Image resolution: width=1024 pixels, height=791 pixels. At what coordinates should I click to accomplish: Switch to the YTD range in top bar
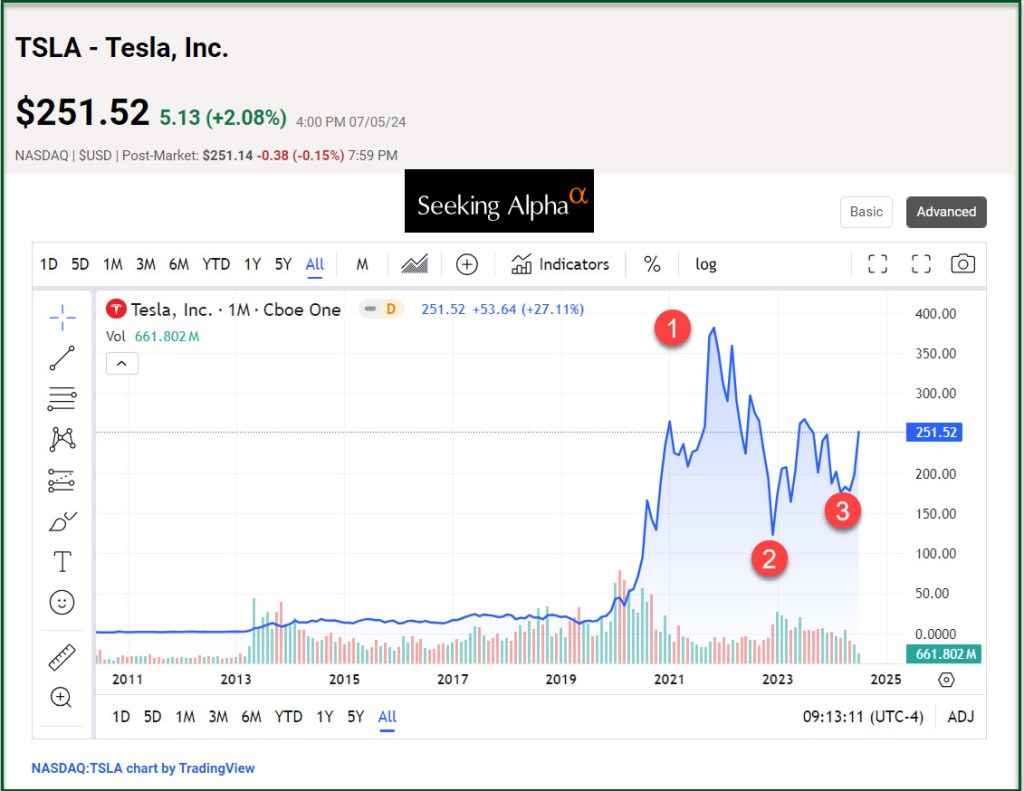(216, 264)
